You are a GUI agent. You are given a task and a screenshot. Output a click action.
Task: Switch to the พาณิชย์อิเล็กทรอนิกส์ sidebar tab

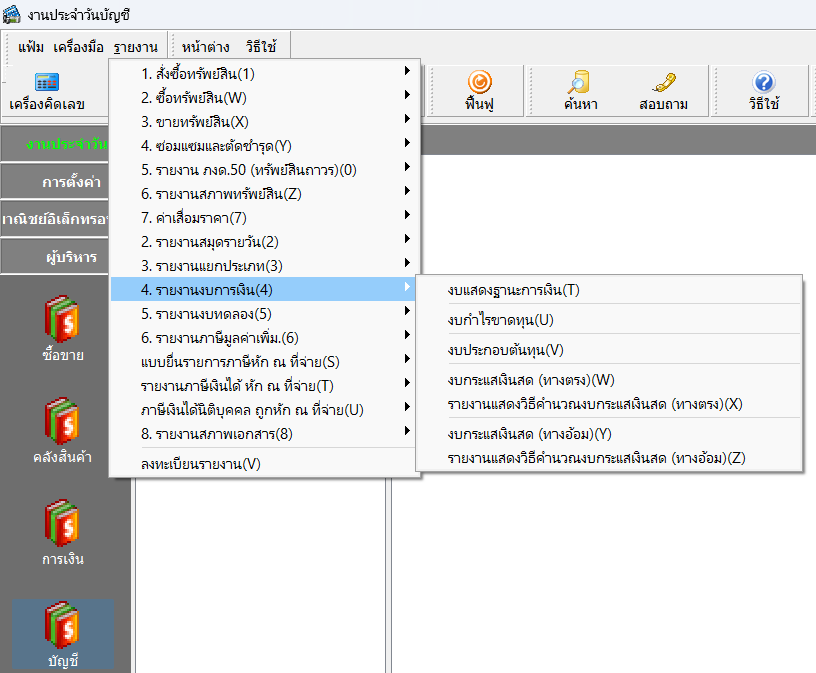pyautogui.click(x=55, y=219)
